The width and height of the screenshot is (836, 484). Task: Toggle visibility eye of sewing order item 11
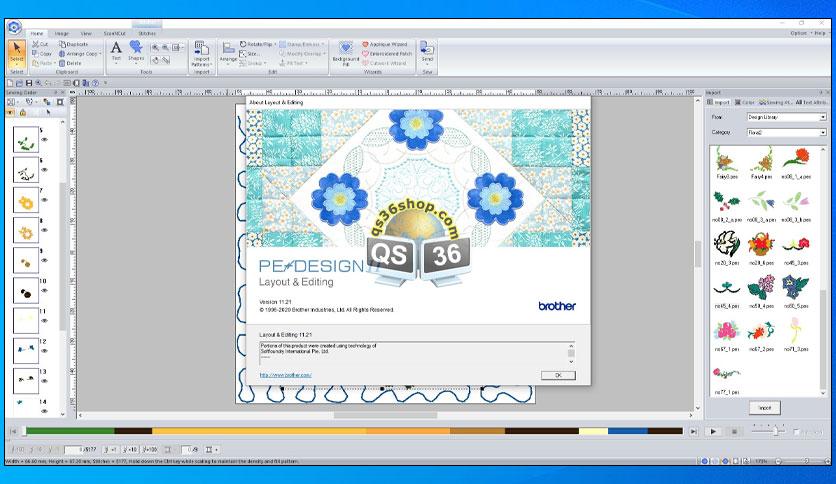click(45, 321)
